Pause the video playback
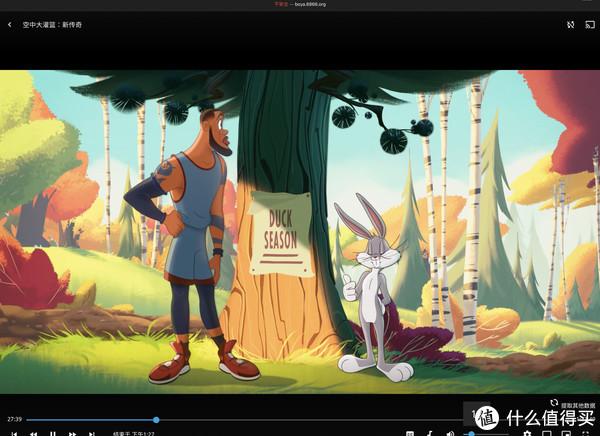This screenshot has height=436, width=600. (x=53, y=434)
